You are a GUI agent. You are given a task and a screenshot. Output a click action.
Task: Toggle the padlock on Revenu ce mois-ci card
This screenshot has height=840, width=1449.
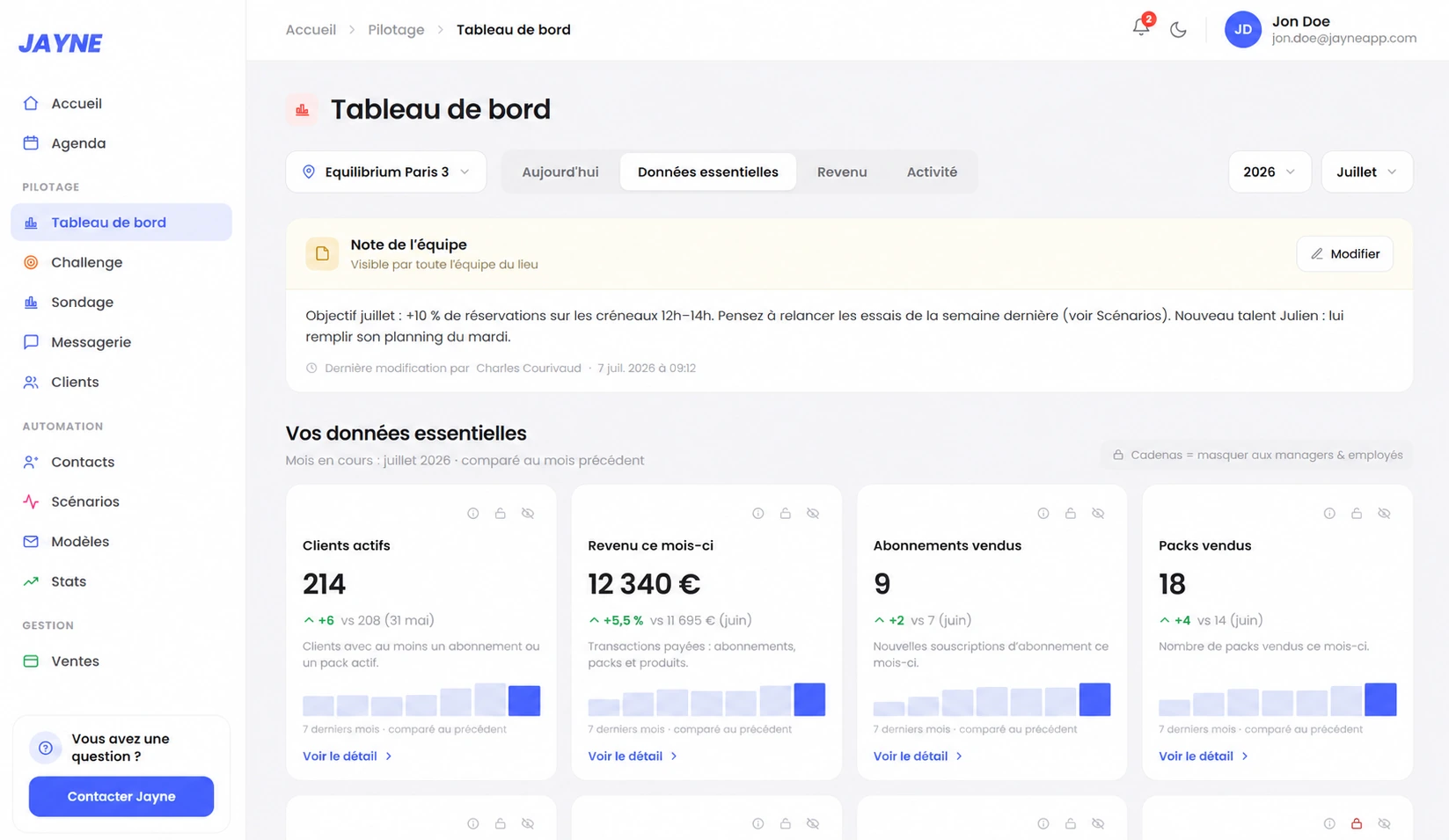(786, 513)
